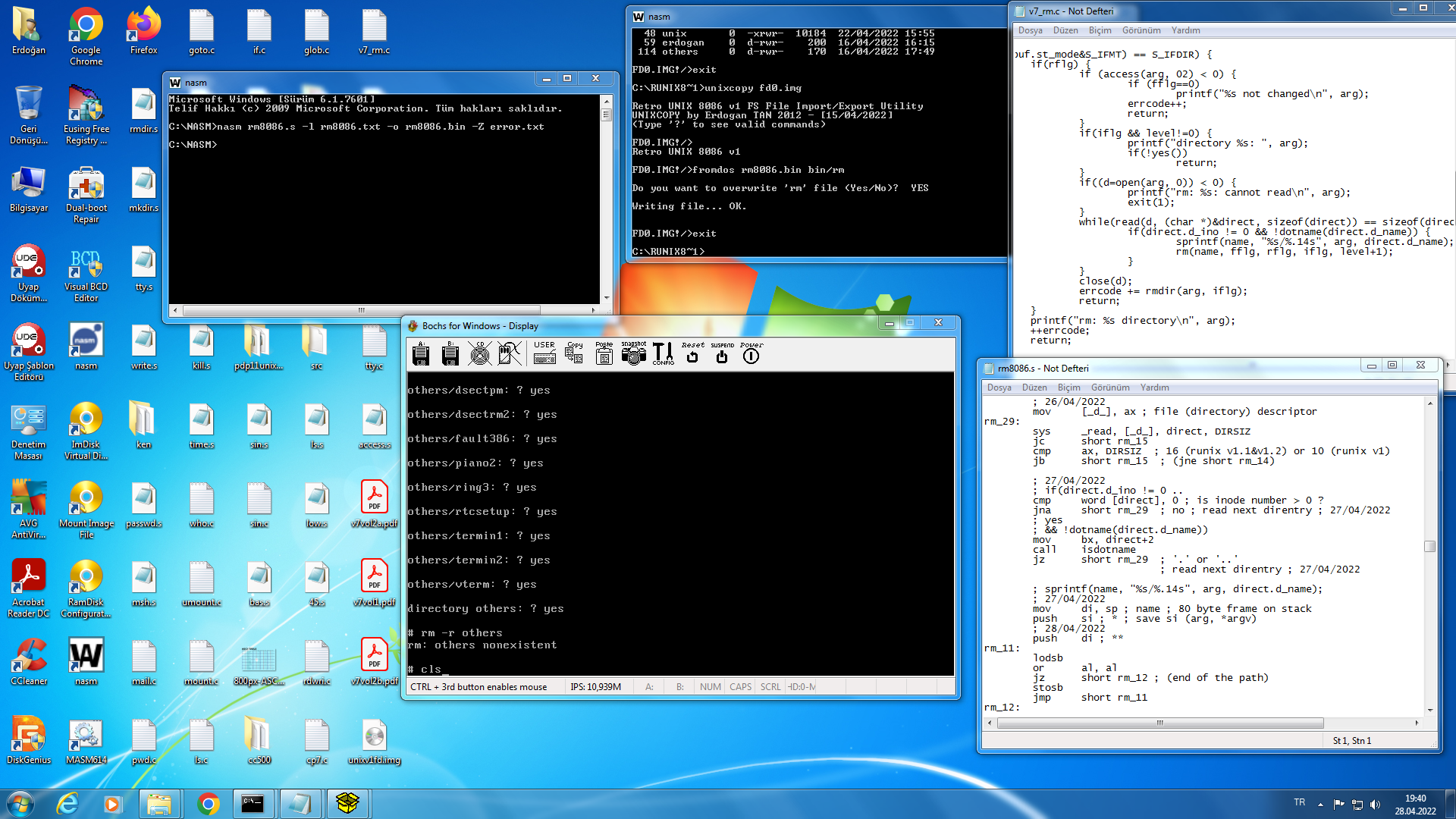The height and width of the screenshot is (819, 1456).
Task: Click the Suspend icon in Bochs toolbar
Action: [x=722, y=353]
